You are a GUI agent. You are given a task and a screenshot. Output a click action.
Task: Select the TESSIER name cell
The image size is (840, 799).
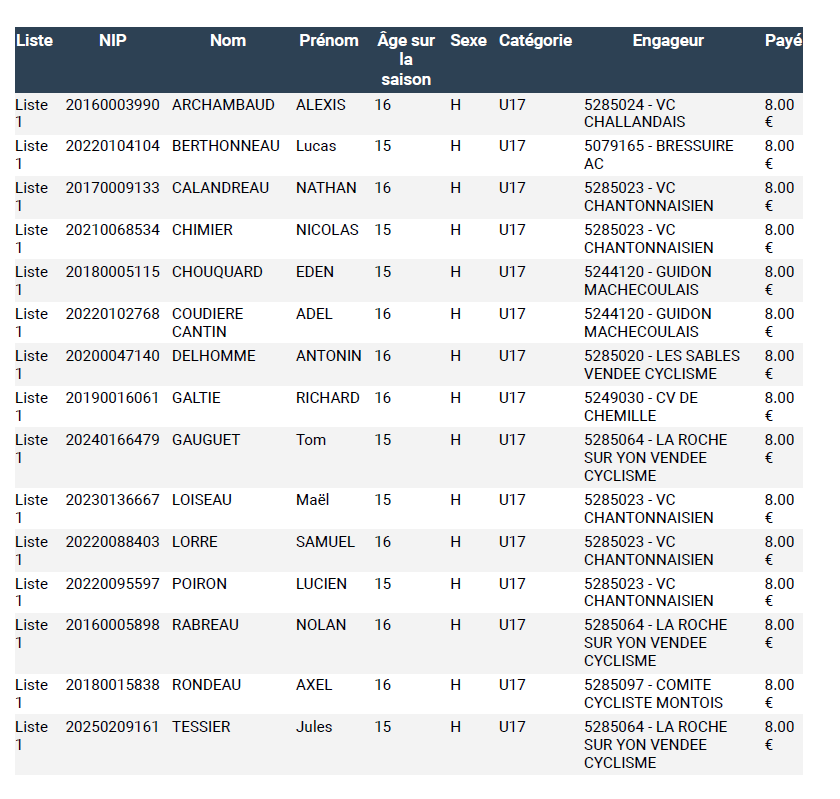pyautogui.click(x=201, y=727)
